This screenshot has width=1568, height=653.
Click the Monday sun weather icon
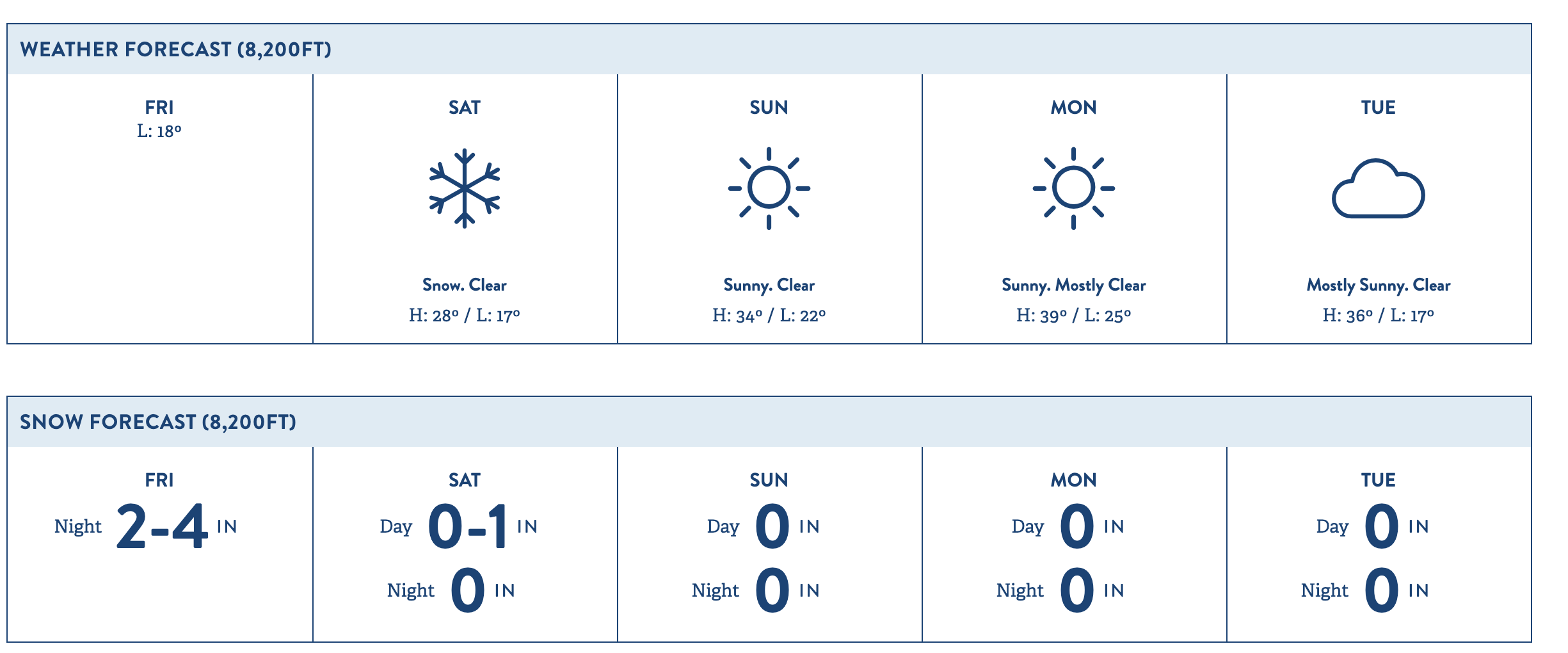[1073, 188]
